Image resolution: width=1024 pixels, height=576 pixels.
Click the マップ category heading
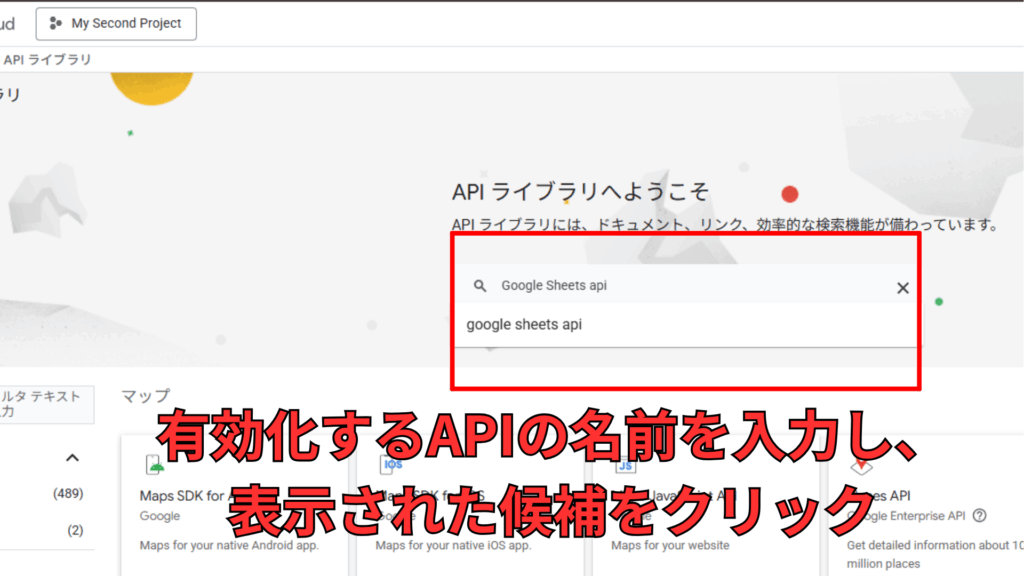pos(146,396)
